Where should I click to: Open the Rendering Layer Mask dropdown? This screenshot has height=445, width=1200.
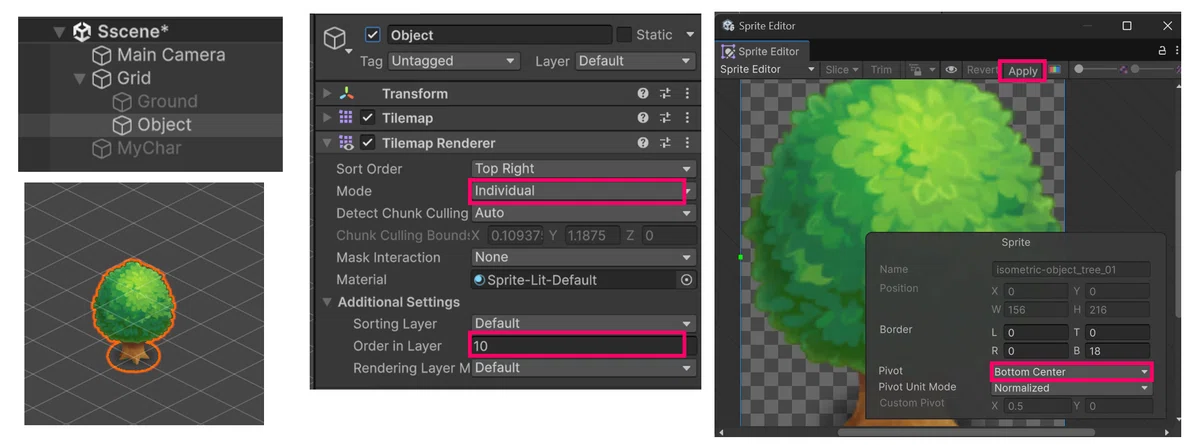coord(583,368)
